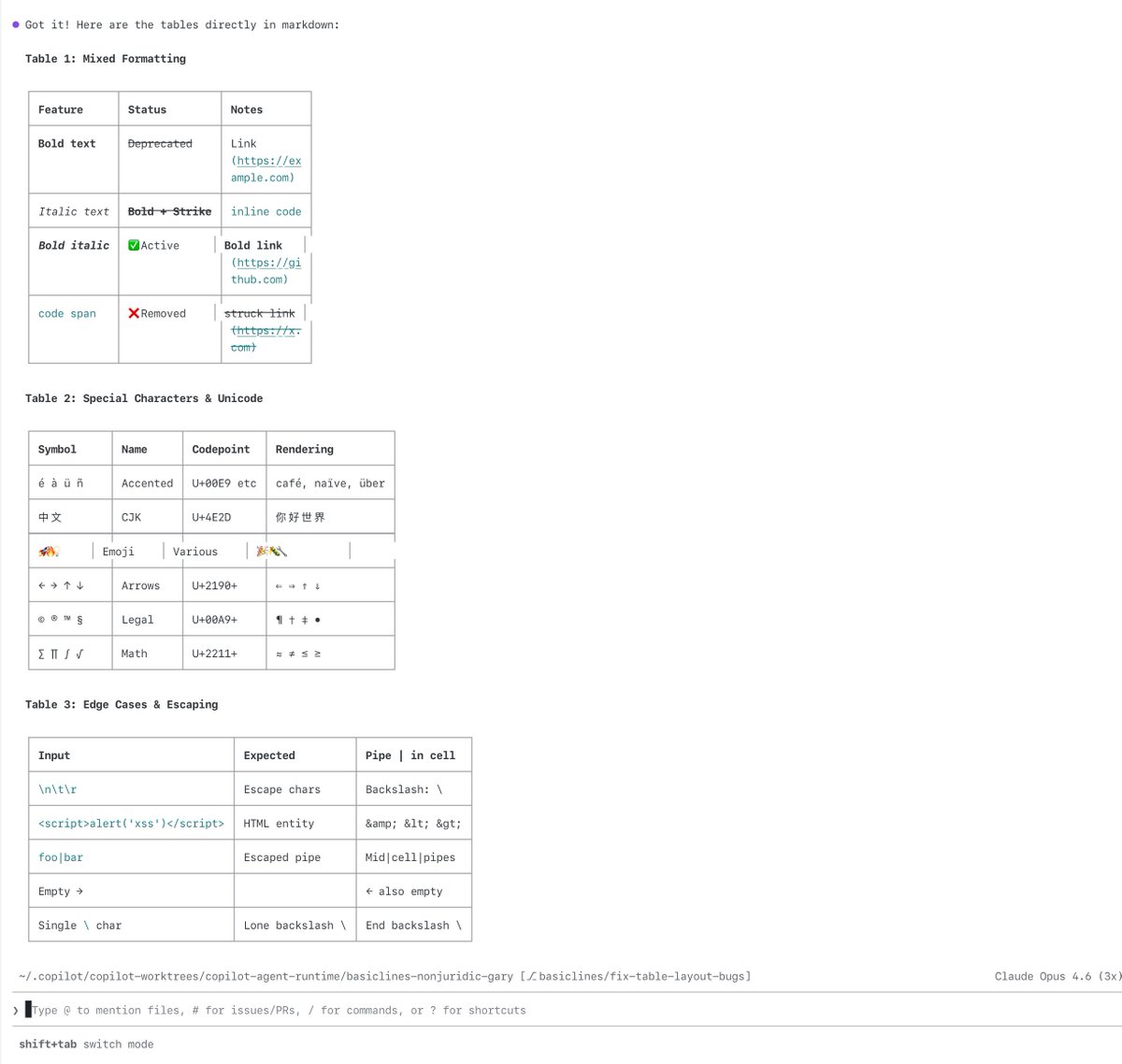This screenshot has width=1122, height=1064.
Task: Click the 'Italic text' cell
Action: pos(74,211)
